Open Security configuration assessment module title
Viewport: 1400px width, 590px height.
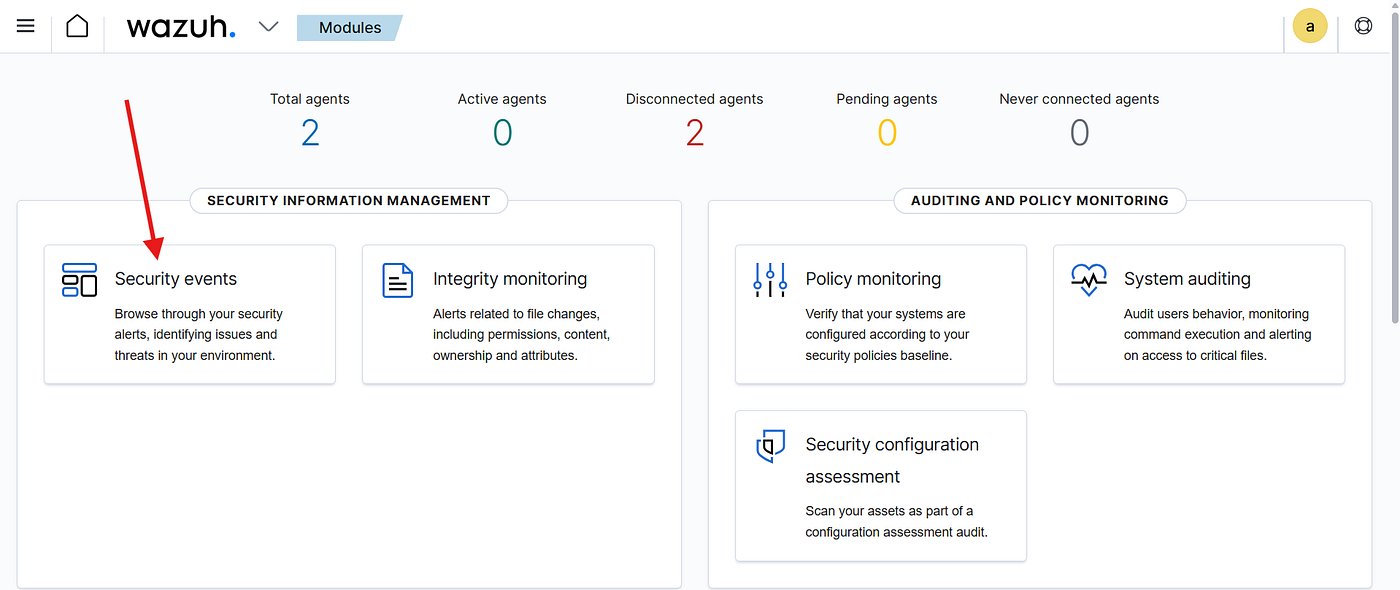click(892, 460)
